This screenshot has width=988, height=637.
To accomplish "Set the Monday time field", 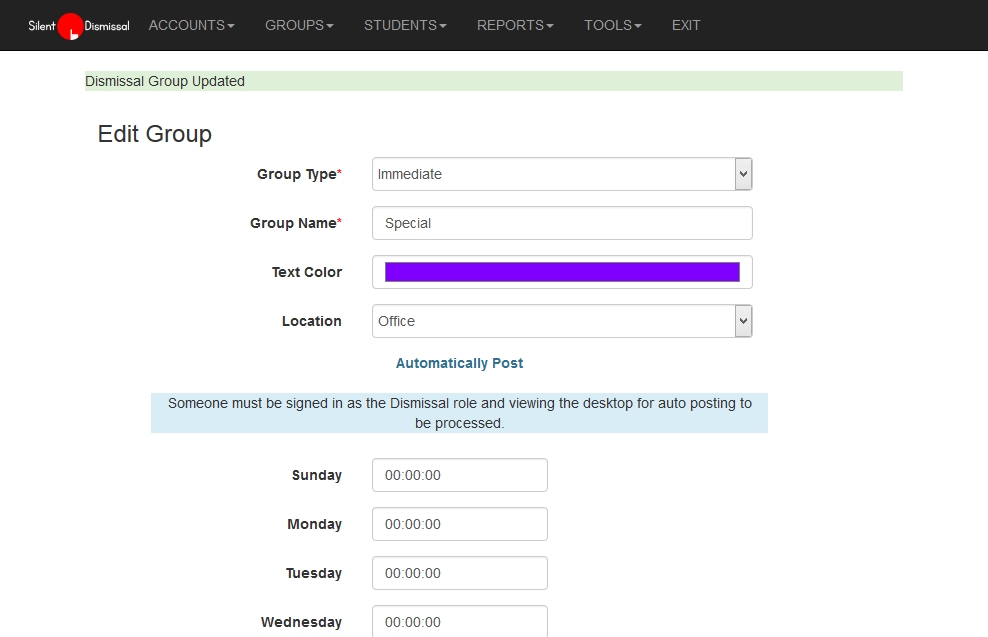I will [x=460, y=524].
